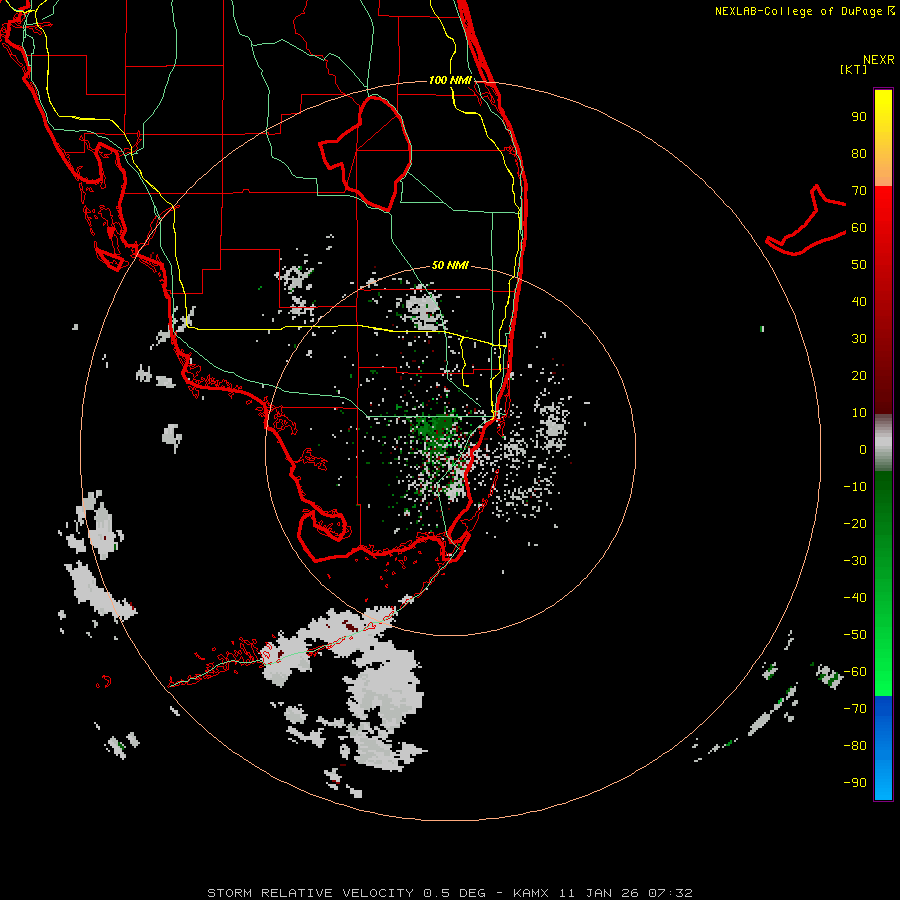The height and width of the screenshot is (900, 900).
Task: Click the 30 value on the velocity scale
Action: click(859, 339)
